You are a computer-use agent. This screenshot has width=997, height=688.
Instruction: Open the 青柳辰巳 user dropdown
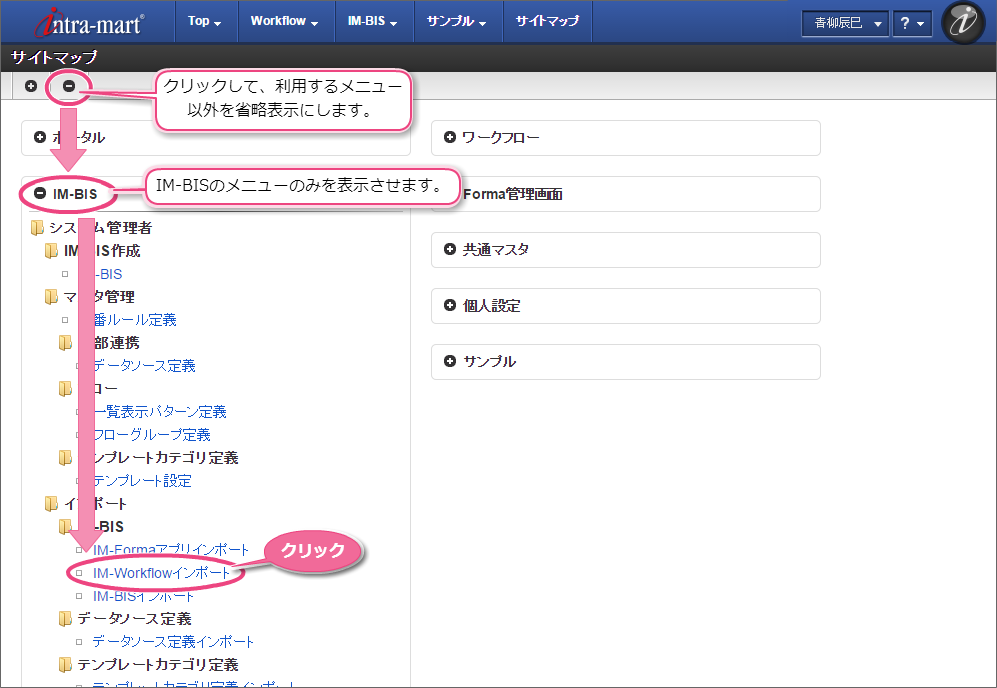tap(845, 24)
